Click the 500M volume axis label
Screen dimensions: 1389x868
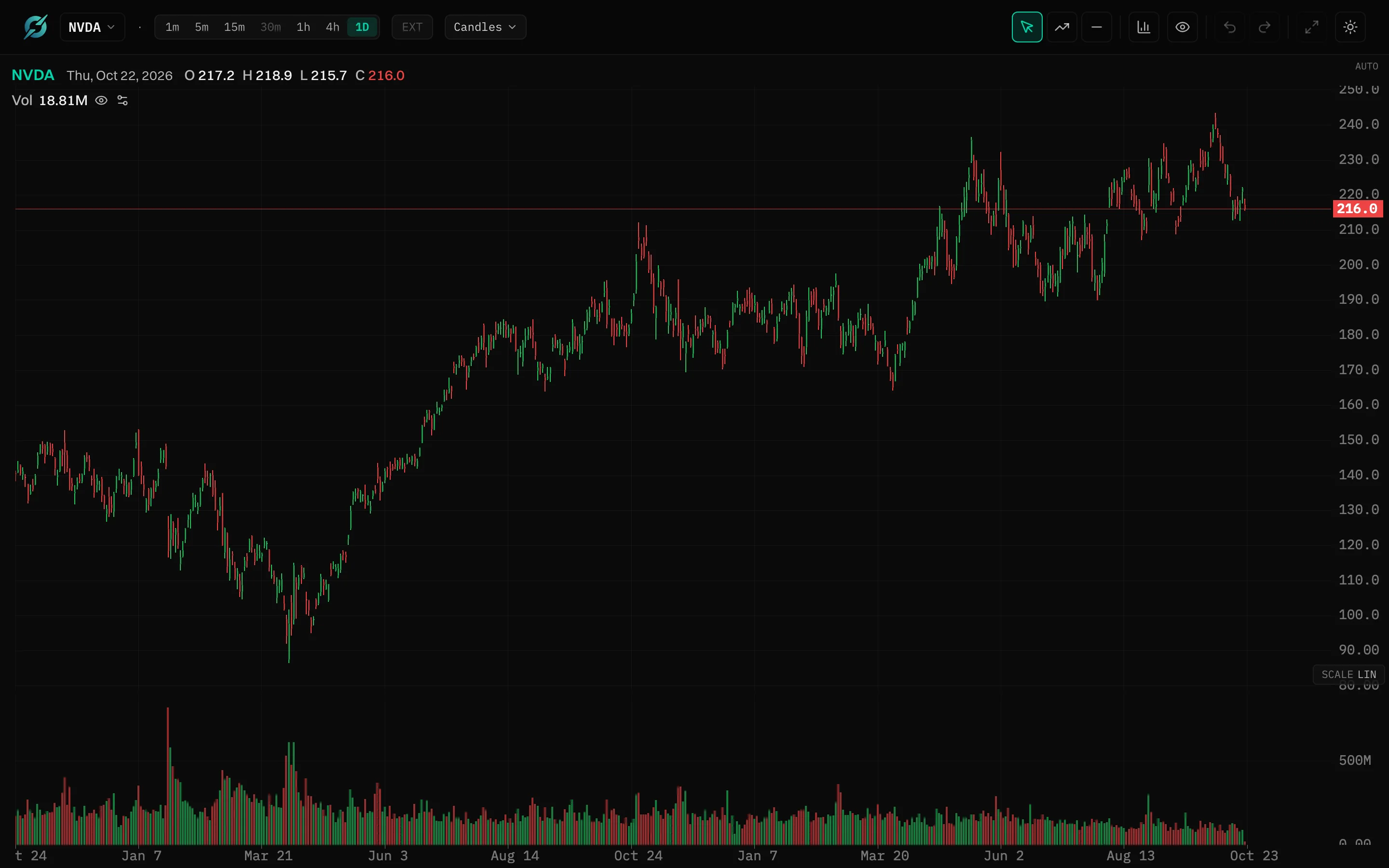(1355, 760)
